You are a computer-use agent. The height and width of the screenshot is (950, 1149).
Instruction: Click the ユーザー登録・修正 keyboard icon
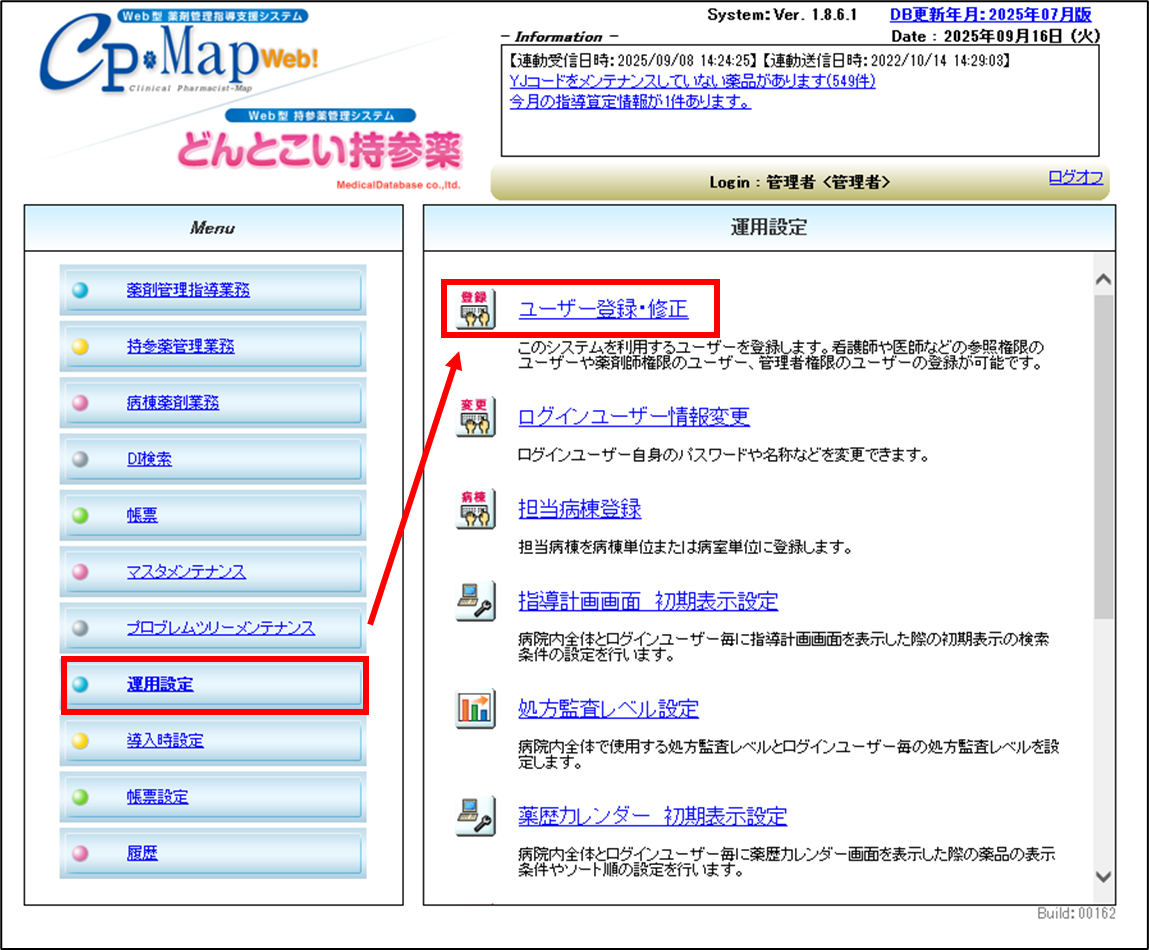475,310
